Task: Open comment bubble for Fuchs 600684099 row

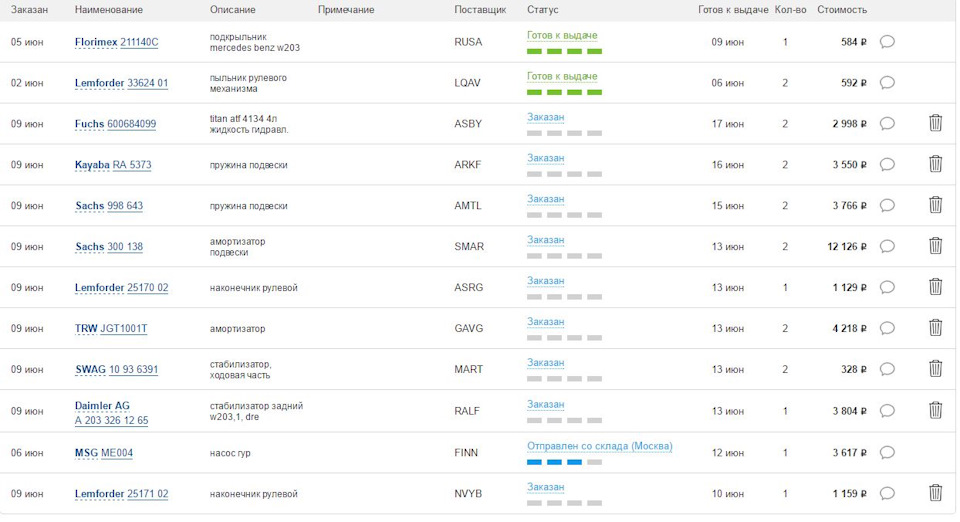Action: coord(887,124)
